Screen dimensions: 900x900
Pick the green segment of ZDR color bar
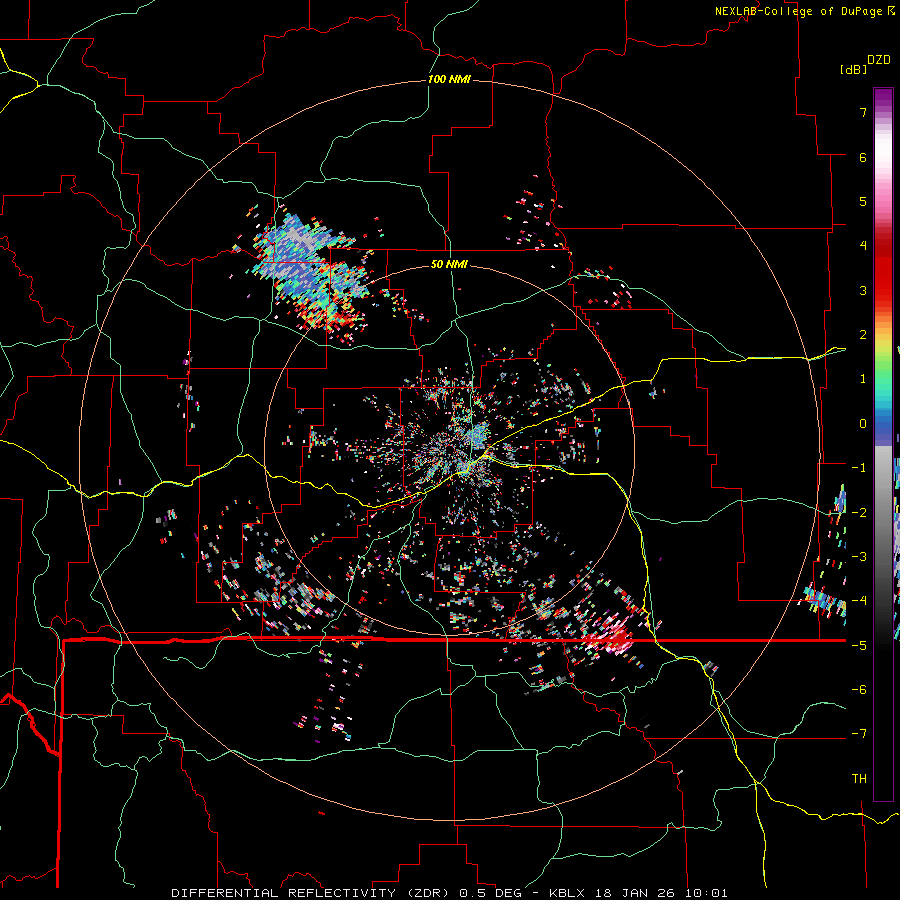[x=883, y=373]
